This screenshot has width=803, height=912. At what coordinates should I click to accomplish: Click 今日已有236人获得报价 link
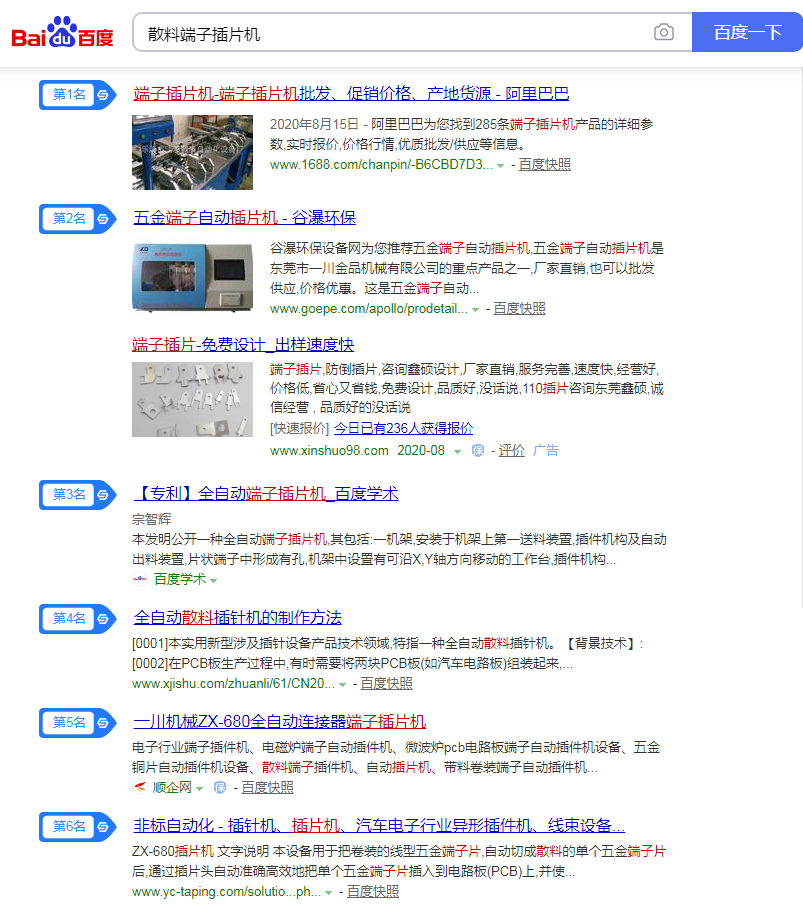404,429
